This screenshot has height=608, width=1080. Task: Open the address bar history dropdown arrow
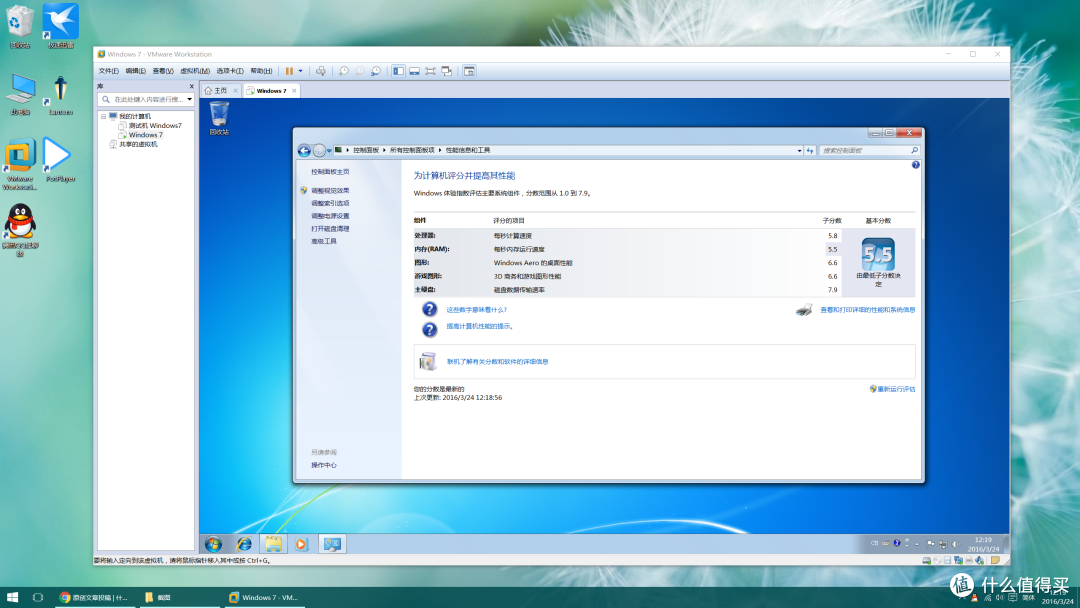point(799,150)
